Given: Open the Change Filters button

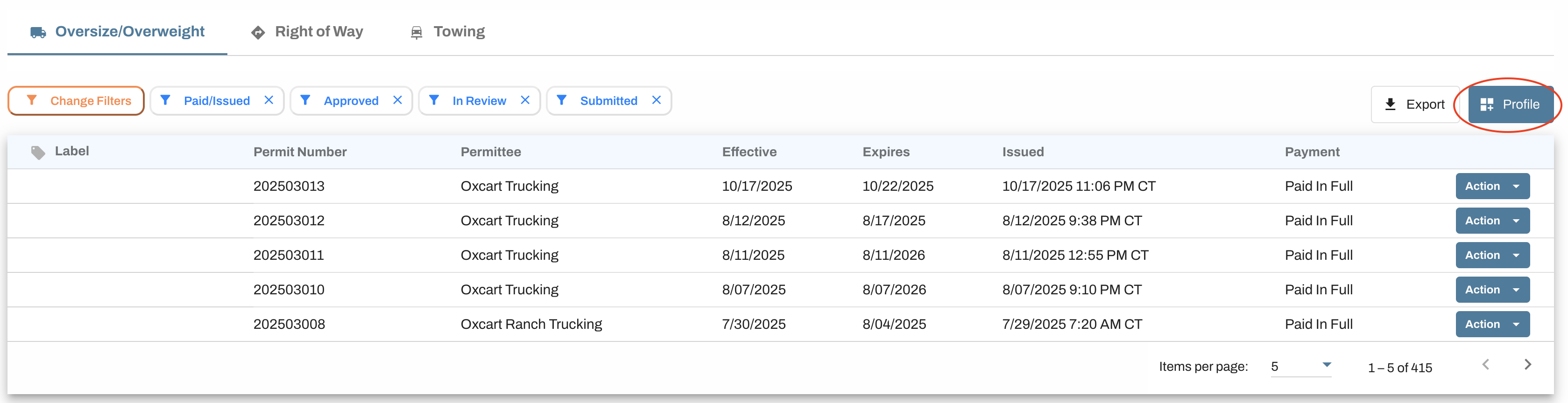Looking at the screenshot, I should pyautogui.click(x=76, y=101).
